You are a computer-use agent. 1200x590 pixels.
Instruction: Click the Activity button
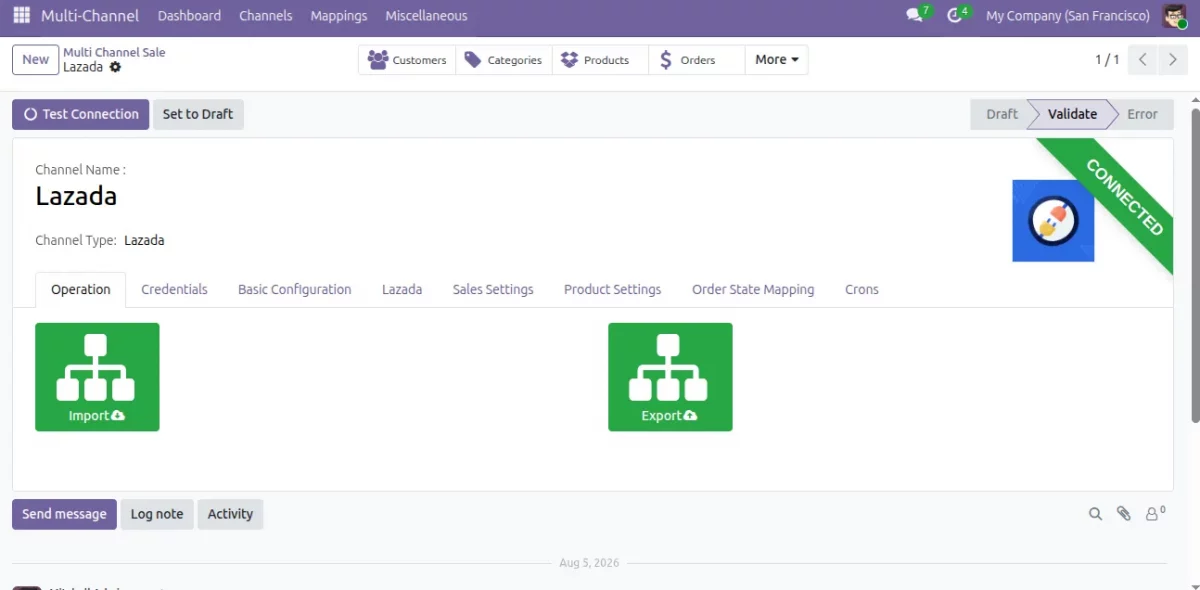click(x=230, y=514)
